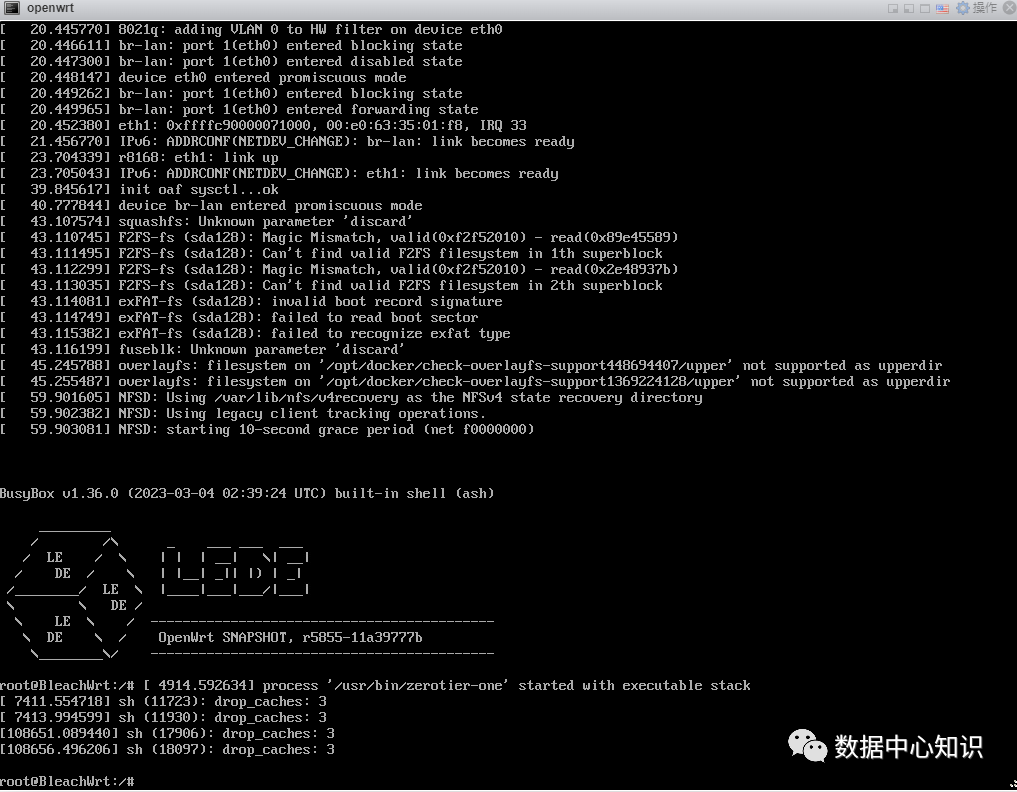Click the 8021q adding VLAN 0 line
Image resolution: width=1017 pixels, height=792 pixels.
coord(254,29)
